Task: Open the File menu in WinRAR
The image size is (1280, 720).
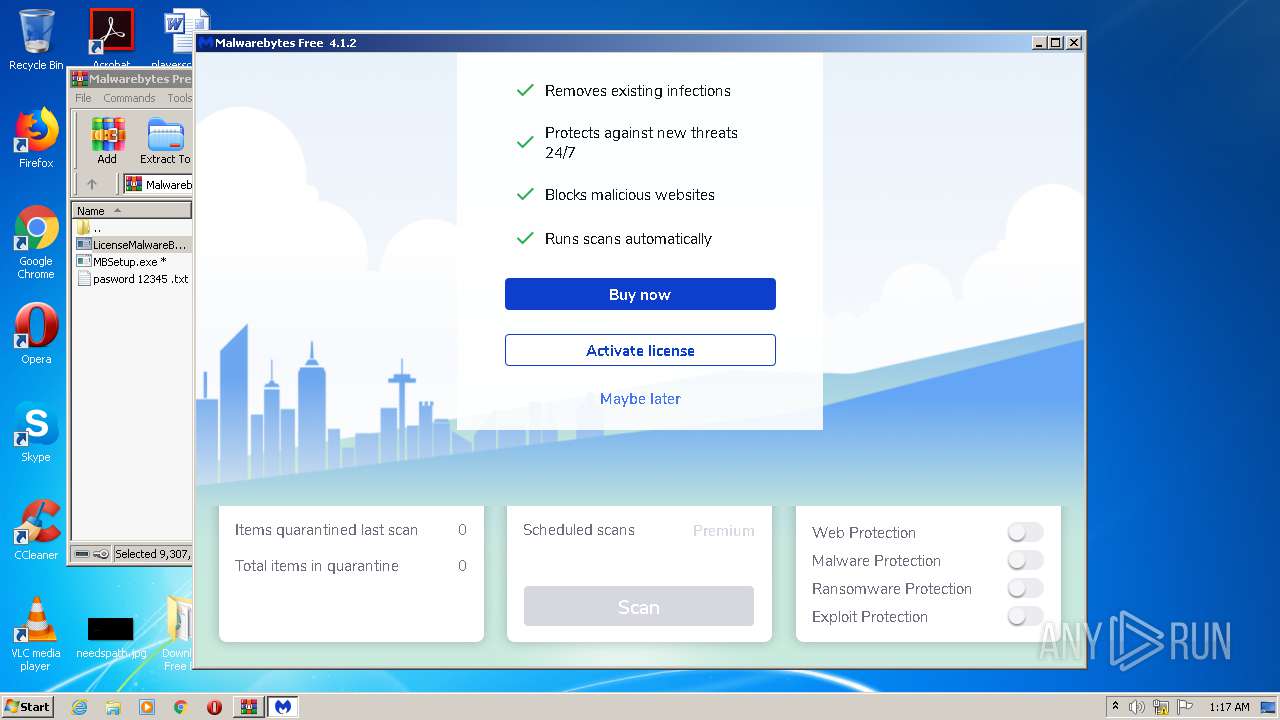Action: point(83,98)
